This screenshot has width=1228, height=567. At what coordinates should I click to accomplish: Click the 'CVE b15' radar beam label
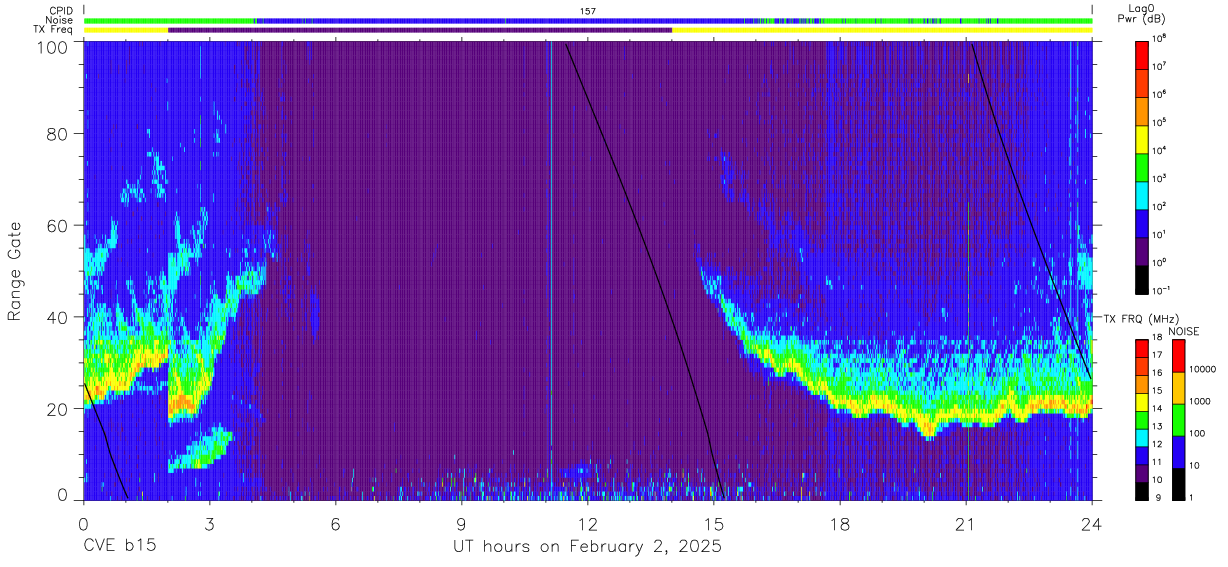119,547
